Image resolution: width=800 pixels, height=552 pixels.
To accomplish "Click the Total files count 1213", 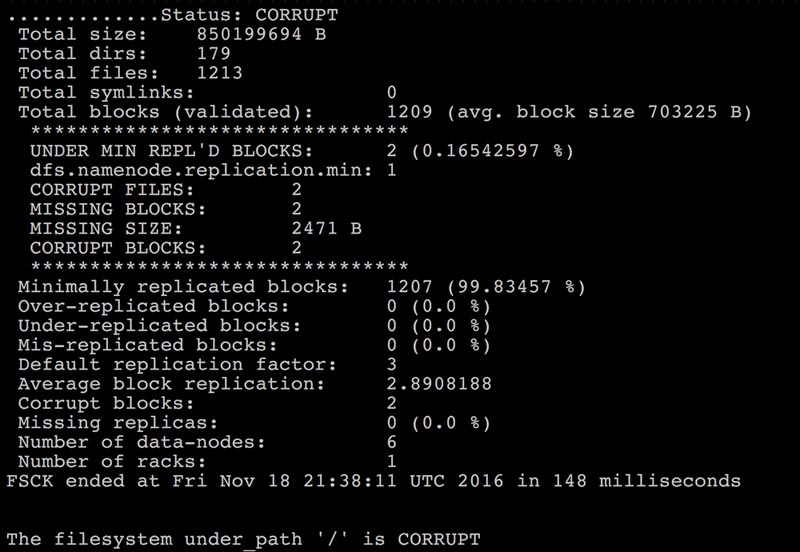I will (x=219, y=73).
